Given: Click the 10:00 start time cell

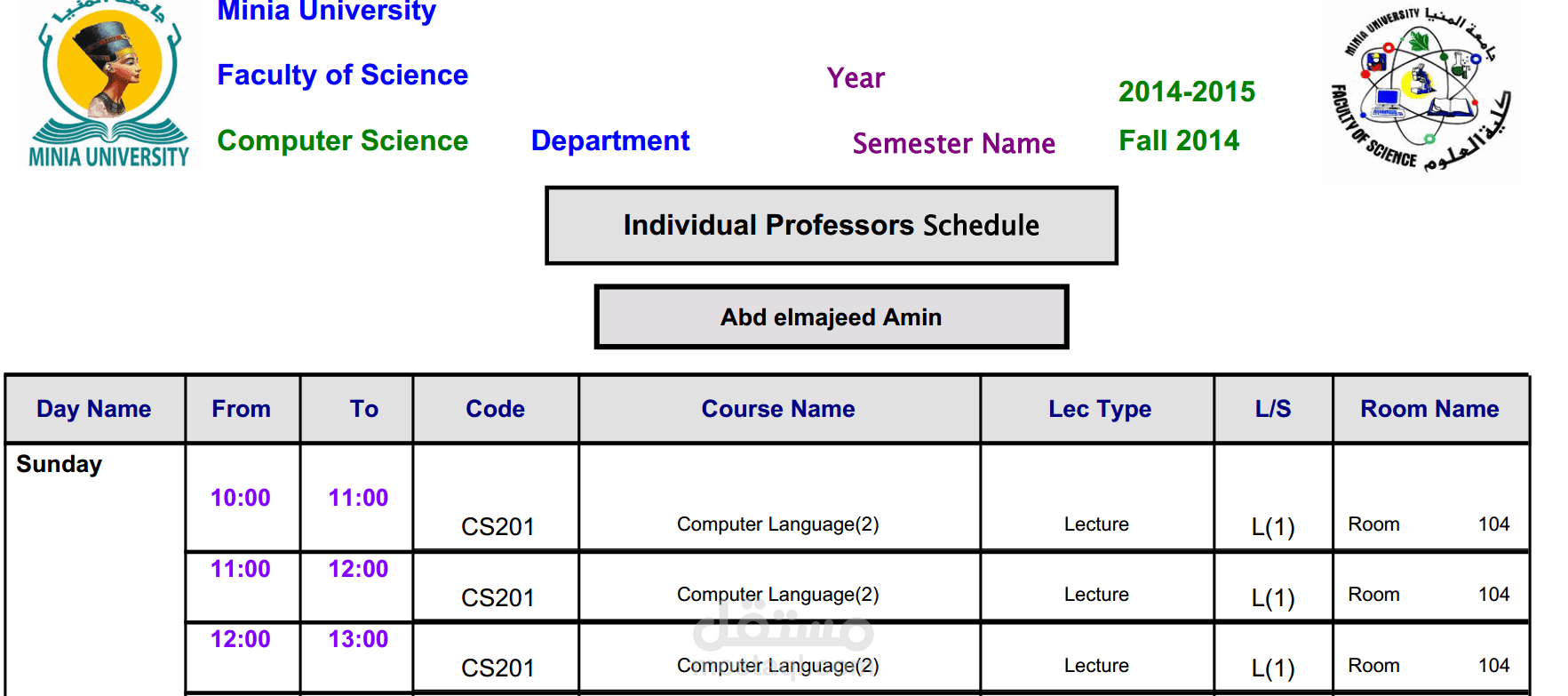Looking at the screenshot, I should click(x=241, y=498).
